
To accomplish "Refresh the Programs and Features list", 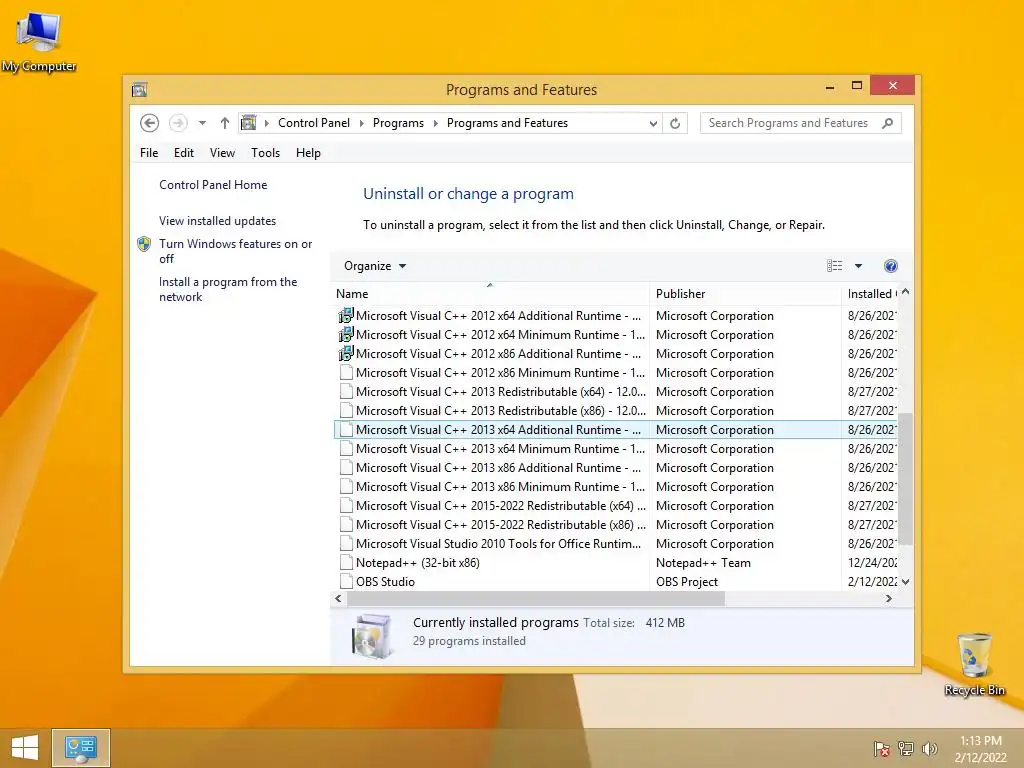I will [x=675, y=123].
